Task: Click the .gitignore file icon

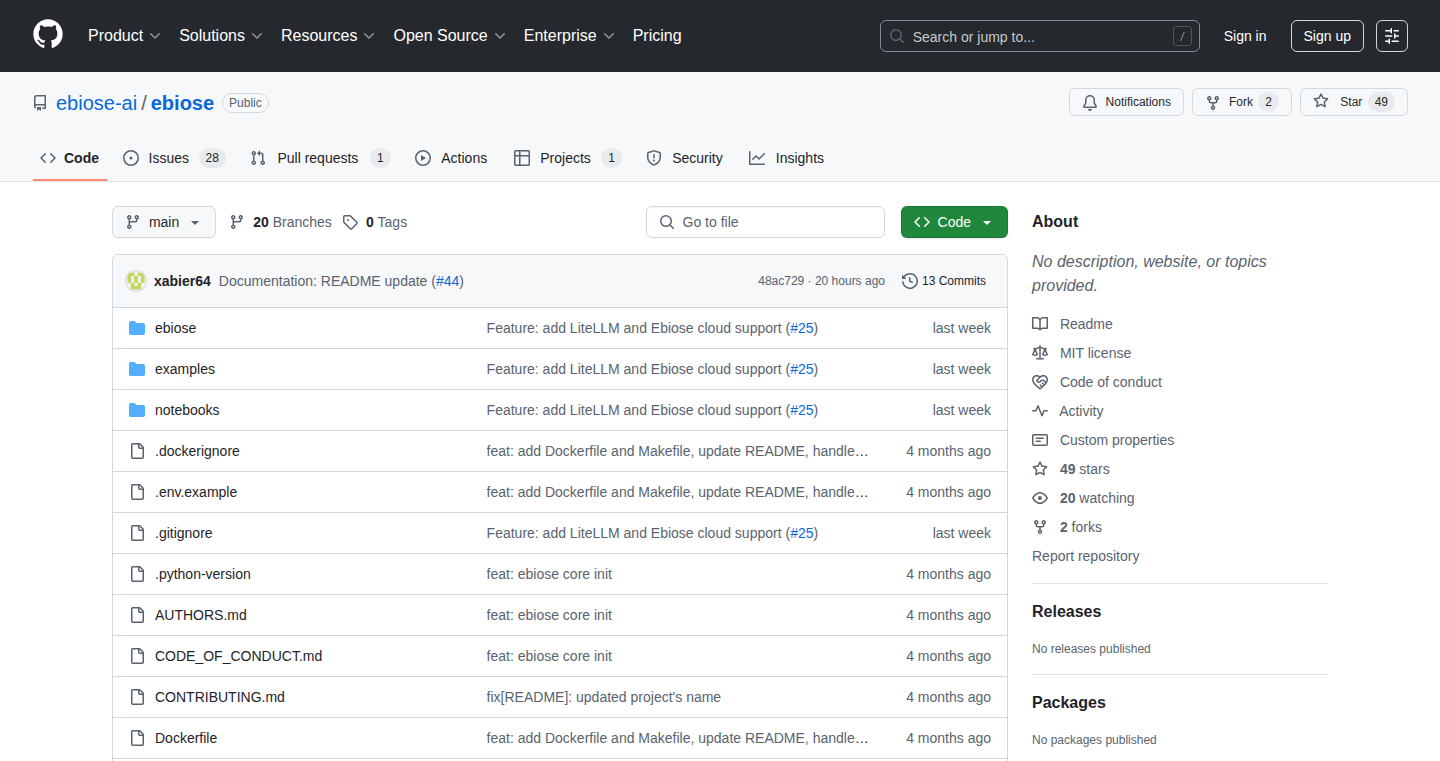Action: [x=137, y=533]
